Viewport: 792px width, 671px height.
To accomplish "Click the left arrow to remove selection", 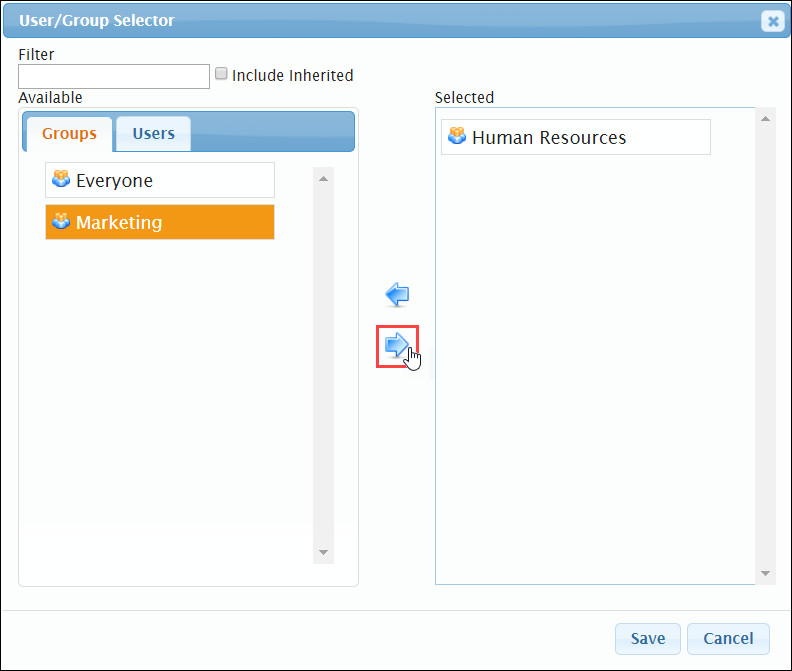I will (397, 295).
